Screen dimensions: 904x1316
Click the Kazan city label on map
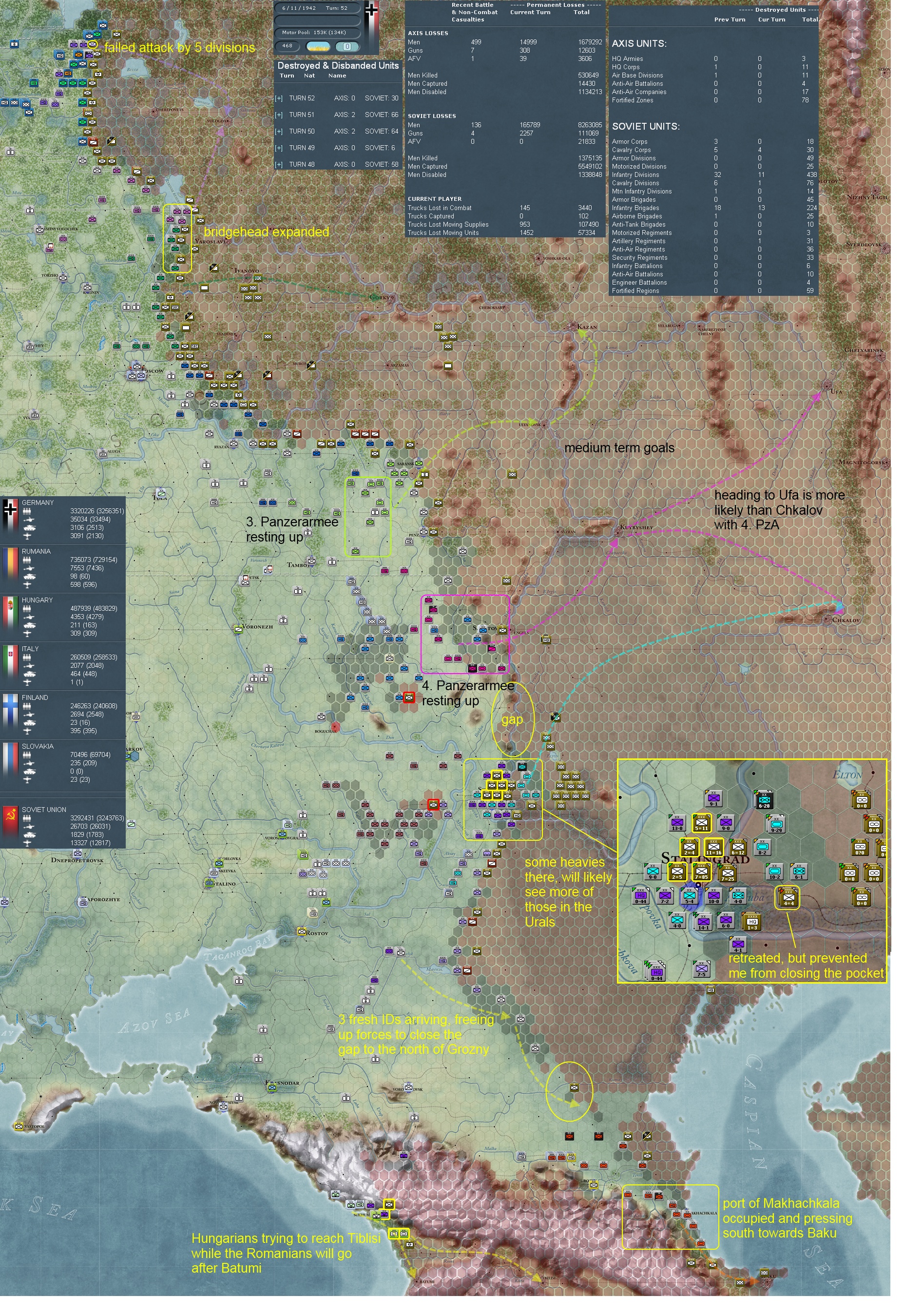[587, 327]
